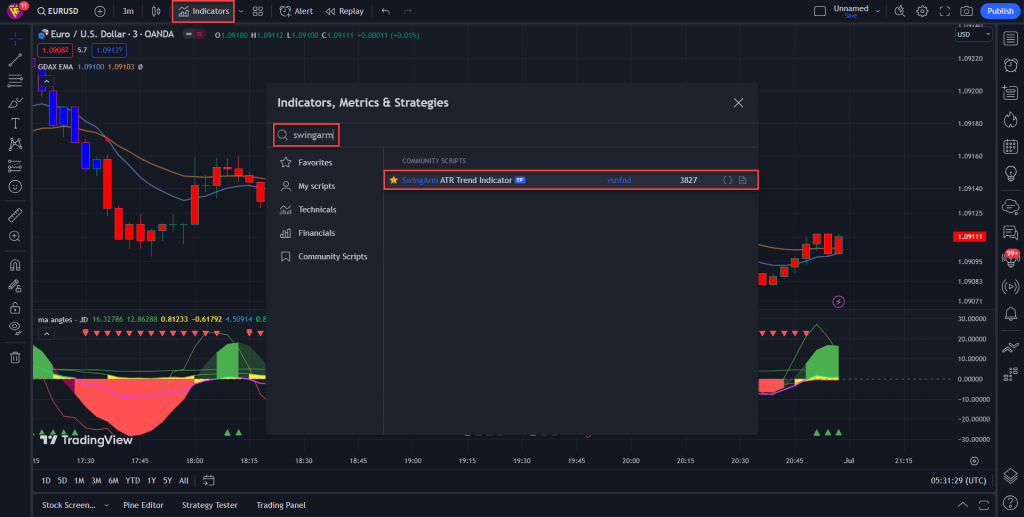
Task: Open the patterns tool in left toolbar
Action: (x=15, y=144)
